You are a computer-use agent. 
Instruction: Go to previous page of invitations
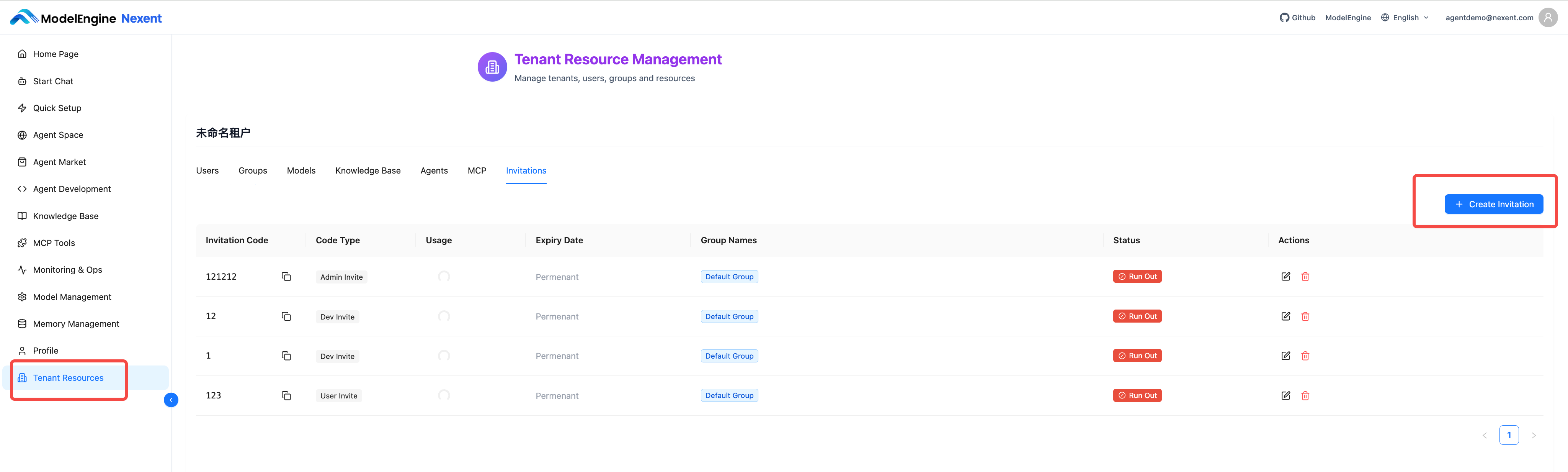[x=1485, y=436]
